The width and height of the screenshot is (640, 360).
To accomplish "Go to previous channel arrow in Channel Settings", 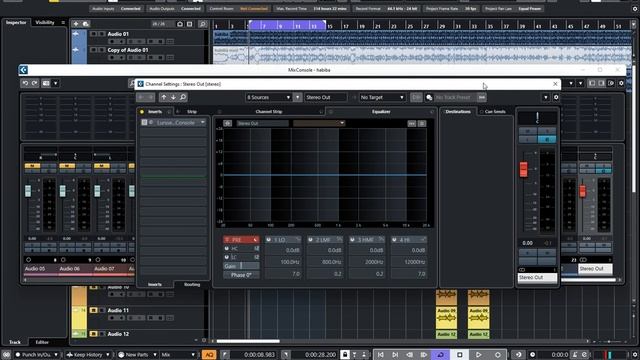I will pos(164,97).
